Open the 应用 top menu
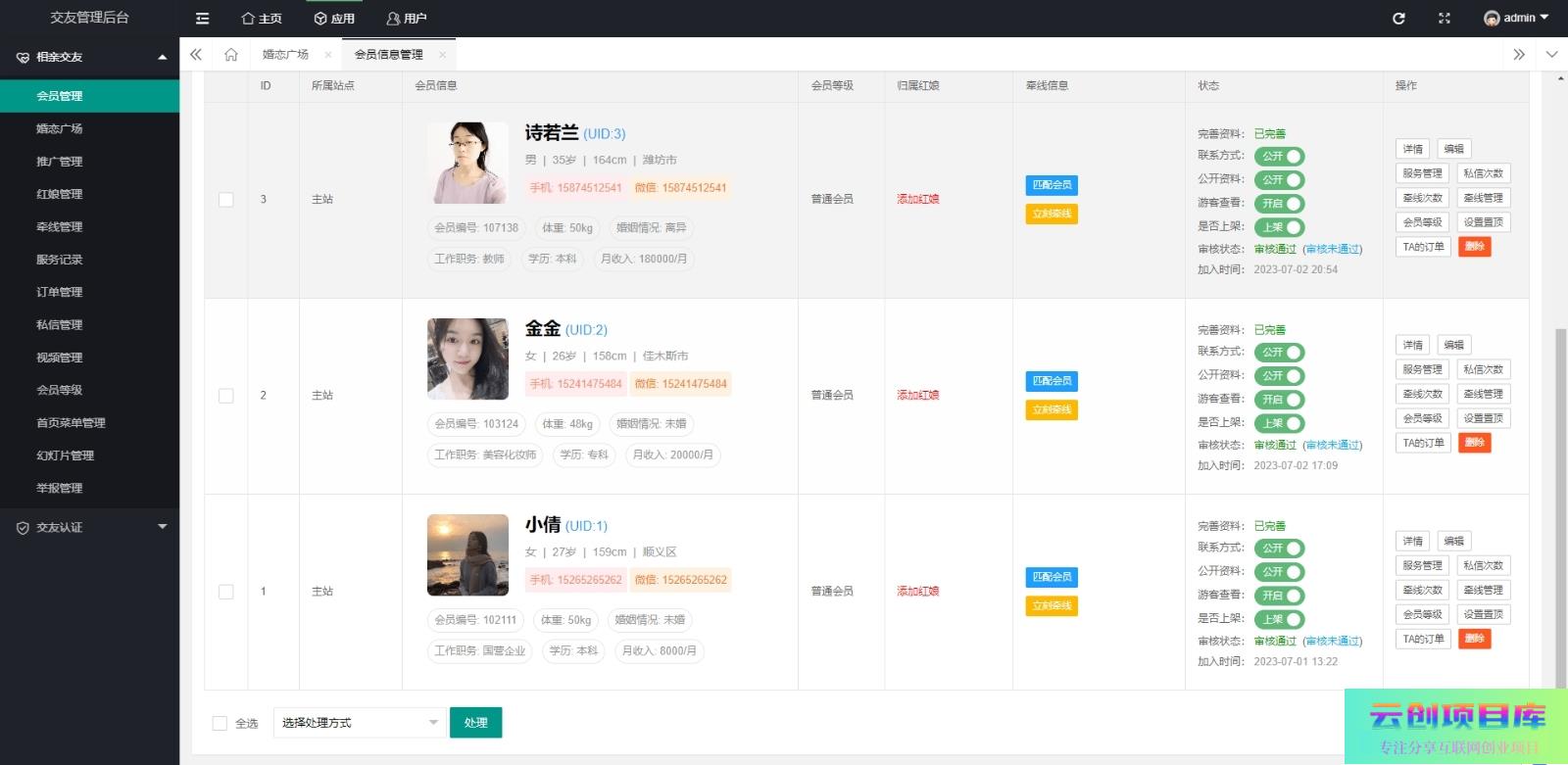Image resolution: width=1568 pixels, height=765 pixels. (x=334, y=19)
